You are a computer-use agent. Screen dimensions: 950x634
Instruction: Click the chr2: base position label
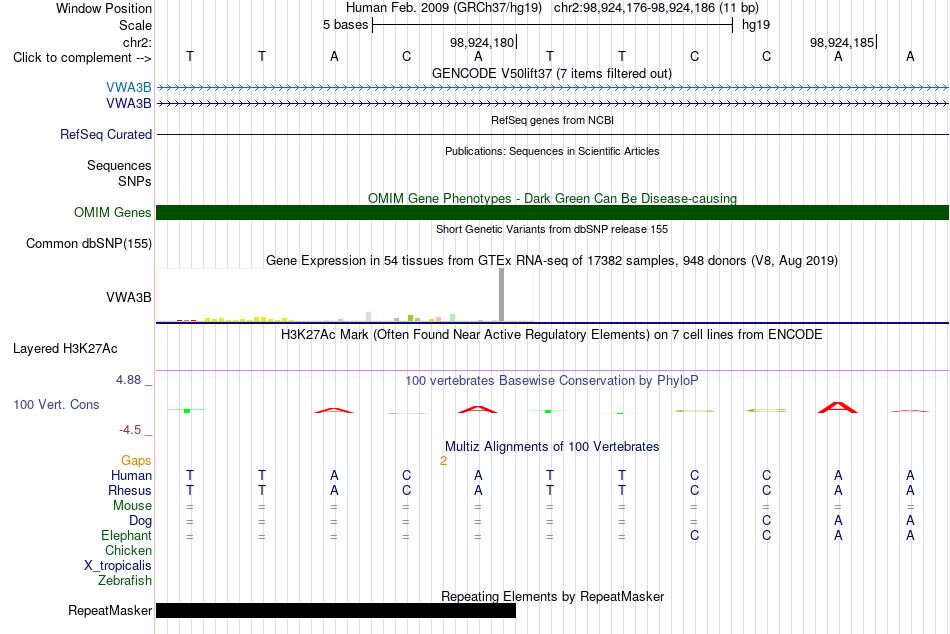[x=137, y=42]
